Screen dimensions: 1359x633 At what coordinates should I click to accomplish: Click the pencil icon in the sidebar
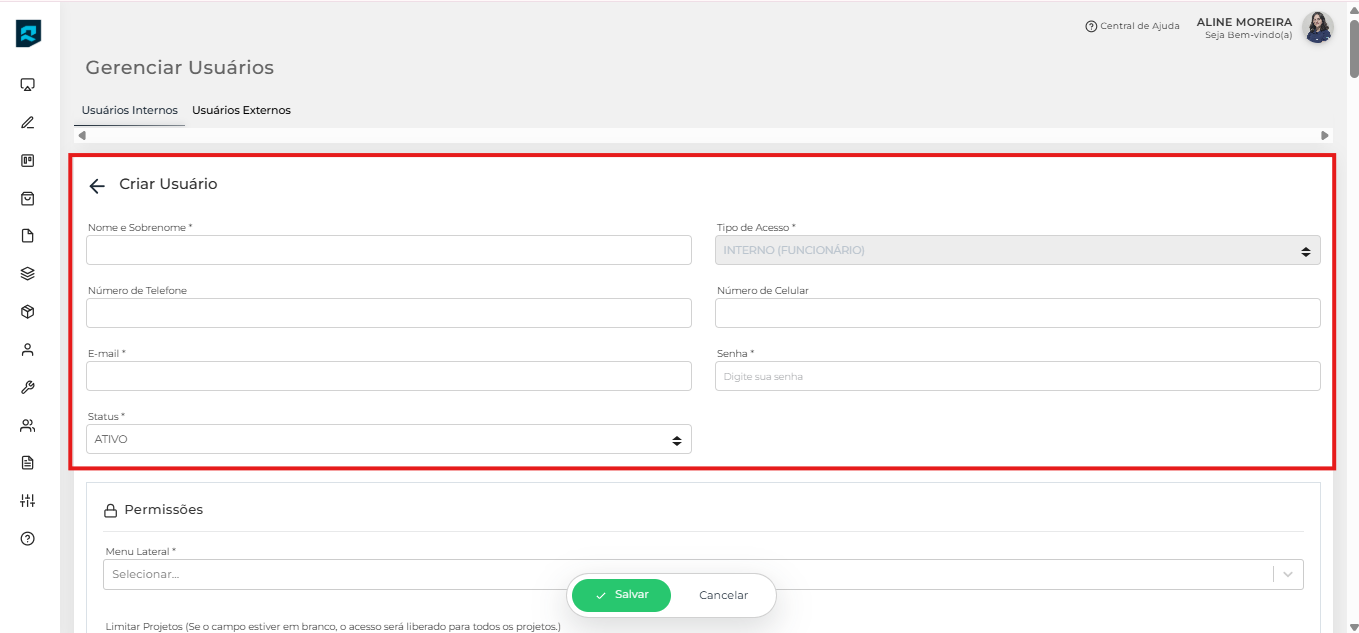tap(28, 123)
